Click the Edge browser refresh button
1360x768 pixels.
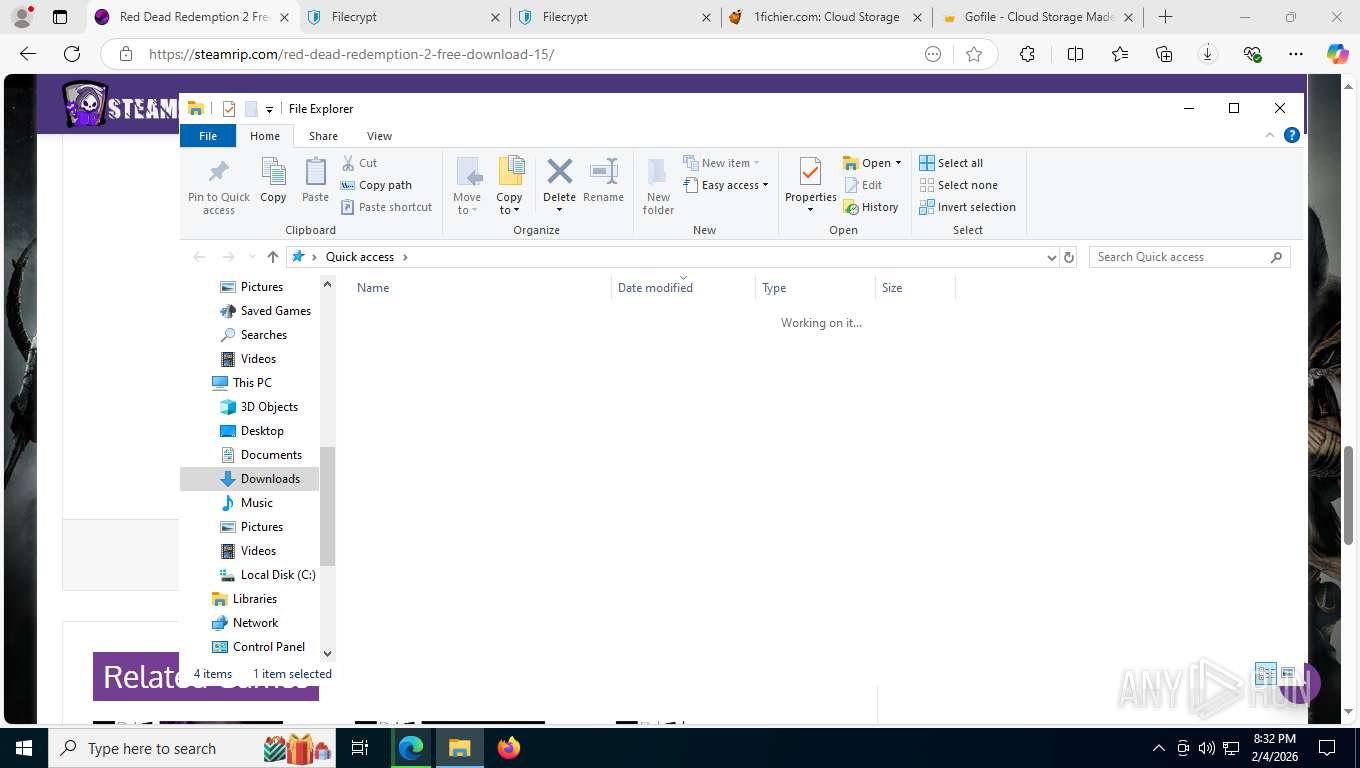[x=72, y=54]
